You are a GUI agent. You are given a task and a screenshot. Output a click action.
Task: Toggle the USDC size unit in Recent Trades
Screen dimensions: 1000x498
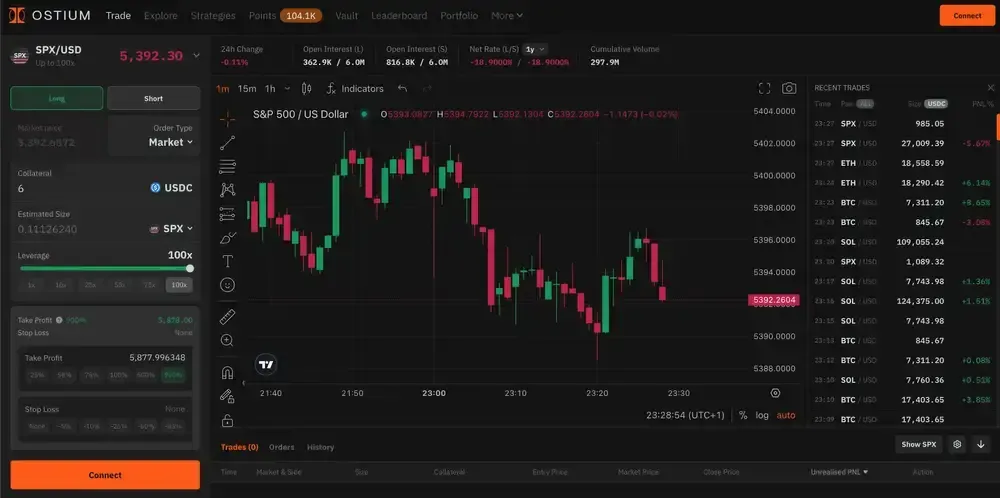936,104
